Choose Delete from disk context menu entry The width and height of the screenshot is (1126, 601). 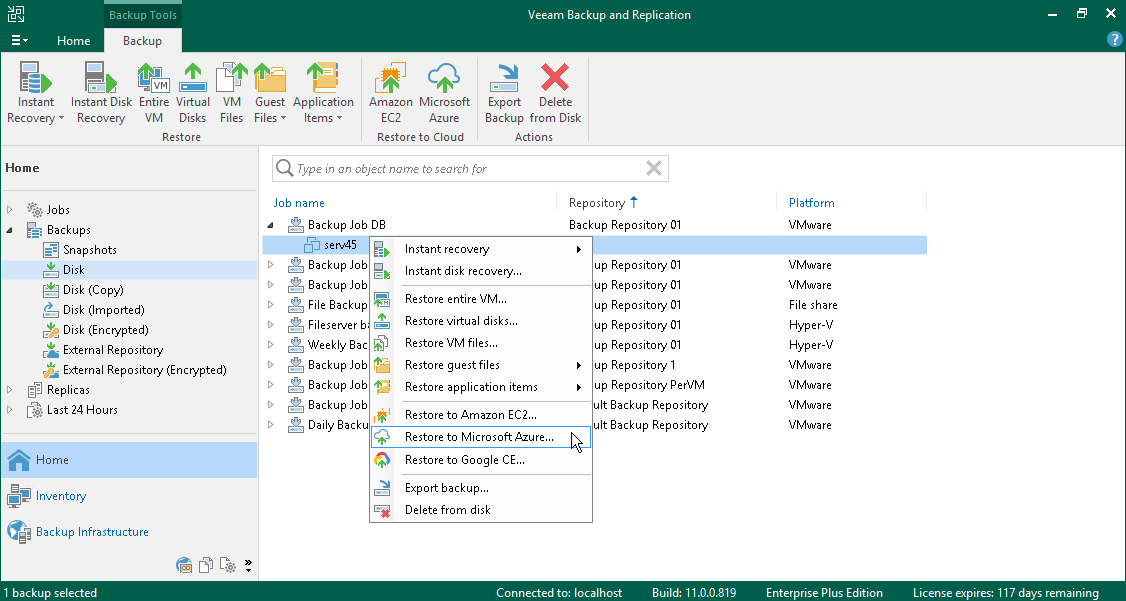(480, 510)
